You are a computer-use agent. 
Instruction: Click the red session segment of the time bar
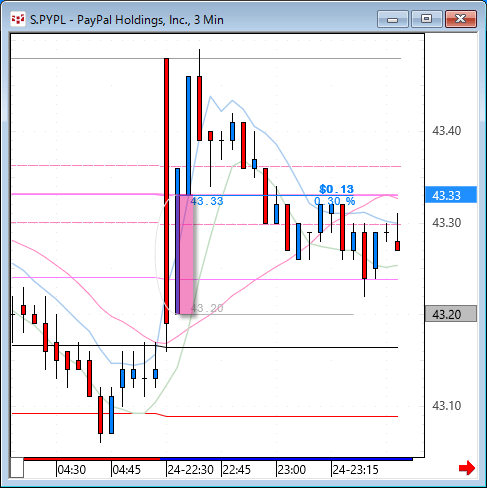point(92,459)
